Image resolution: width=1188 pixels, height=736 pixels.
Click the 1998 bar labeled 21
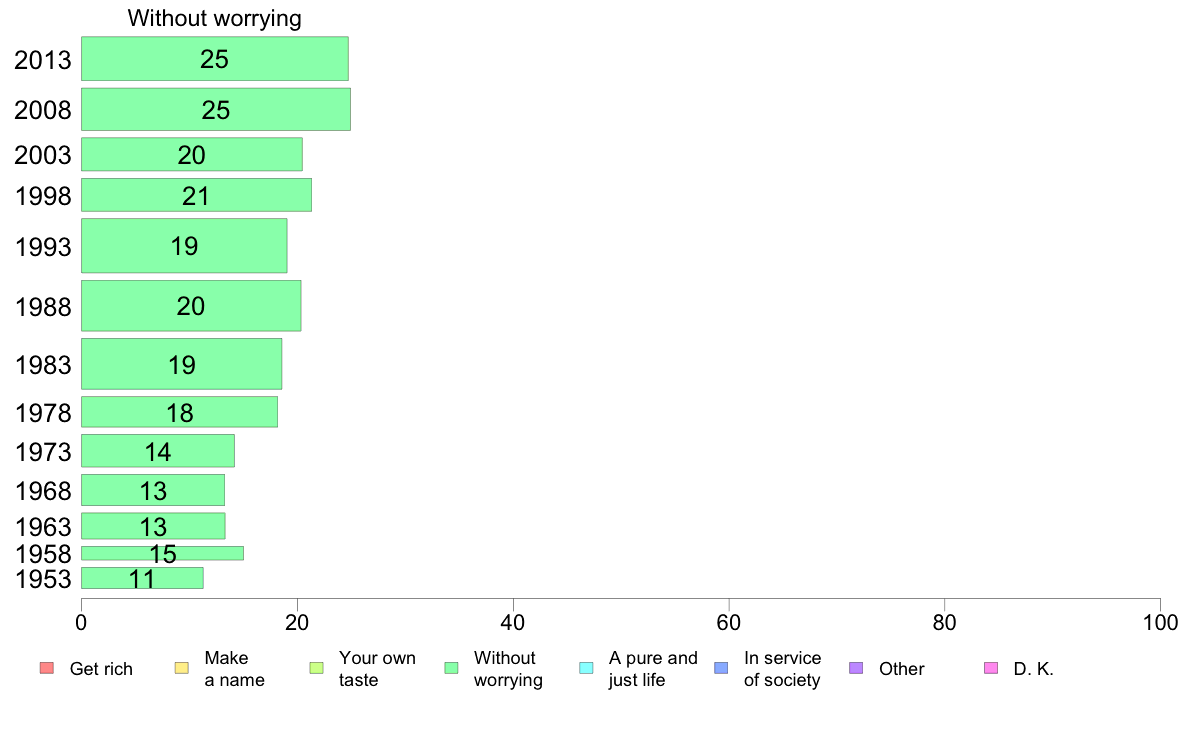[x=196, y=195]
